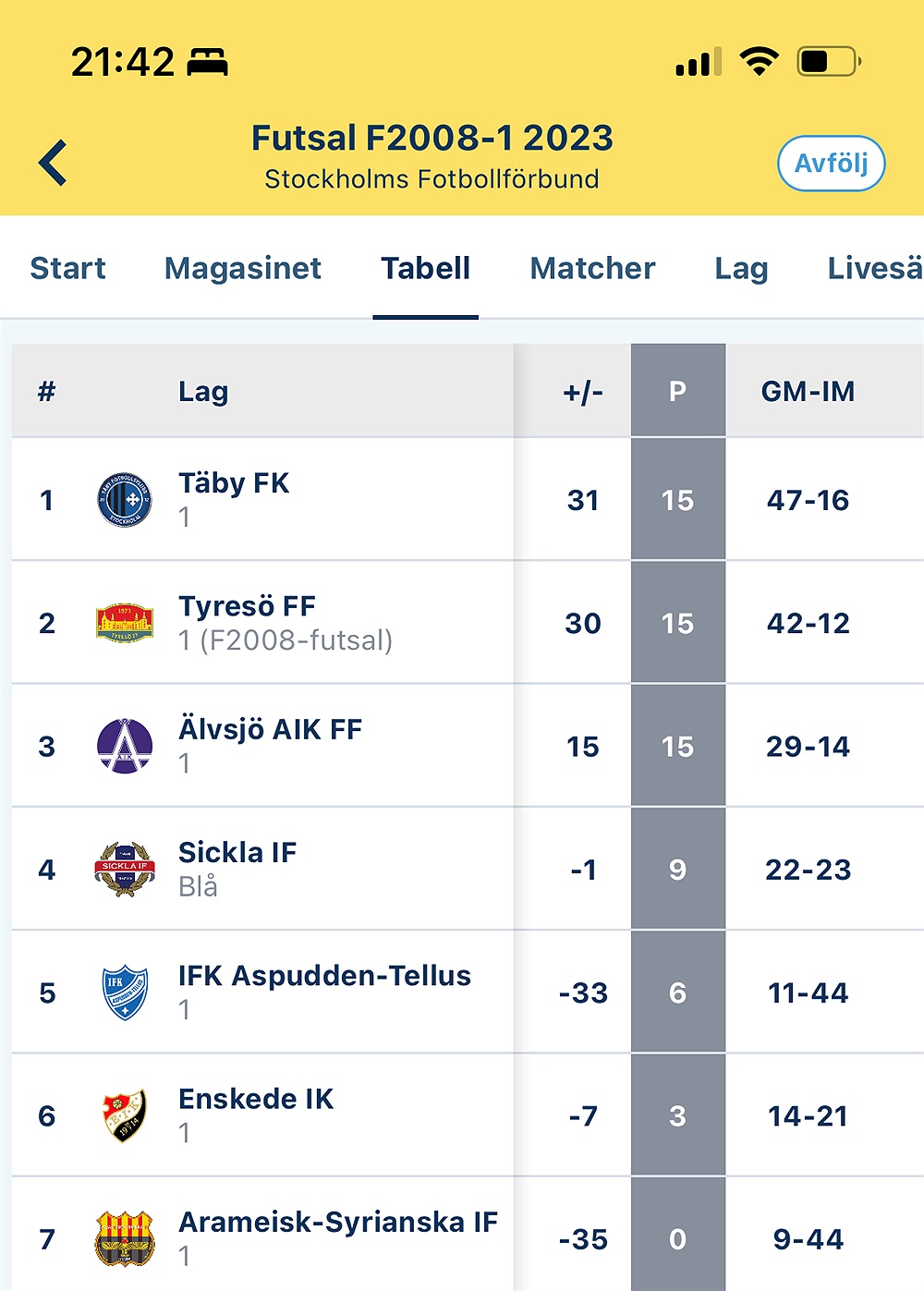Sort table by the P column header
This screenshot has width=924, height=1291.
677,391
